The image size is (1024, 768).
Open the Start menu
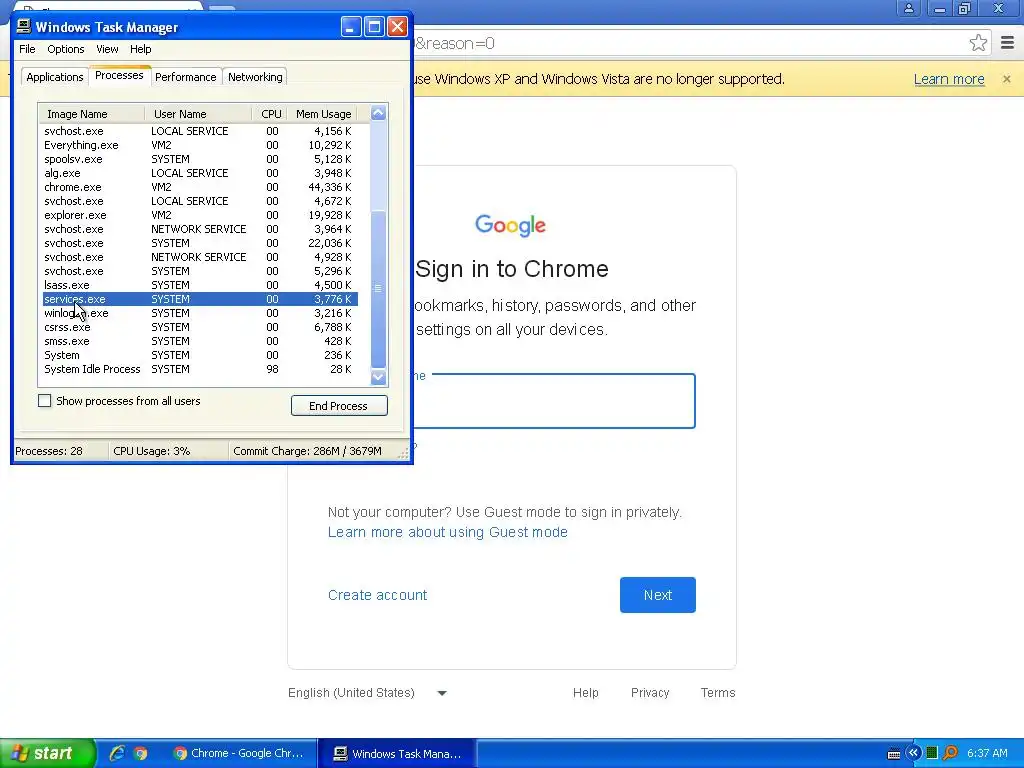[x=48, y=753]
